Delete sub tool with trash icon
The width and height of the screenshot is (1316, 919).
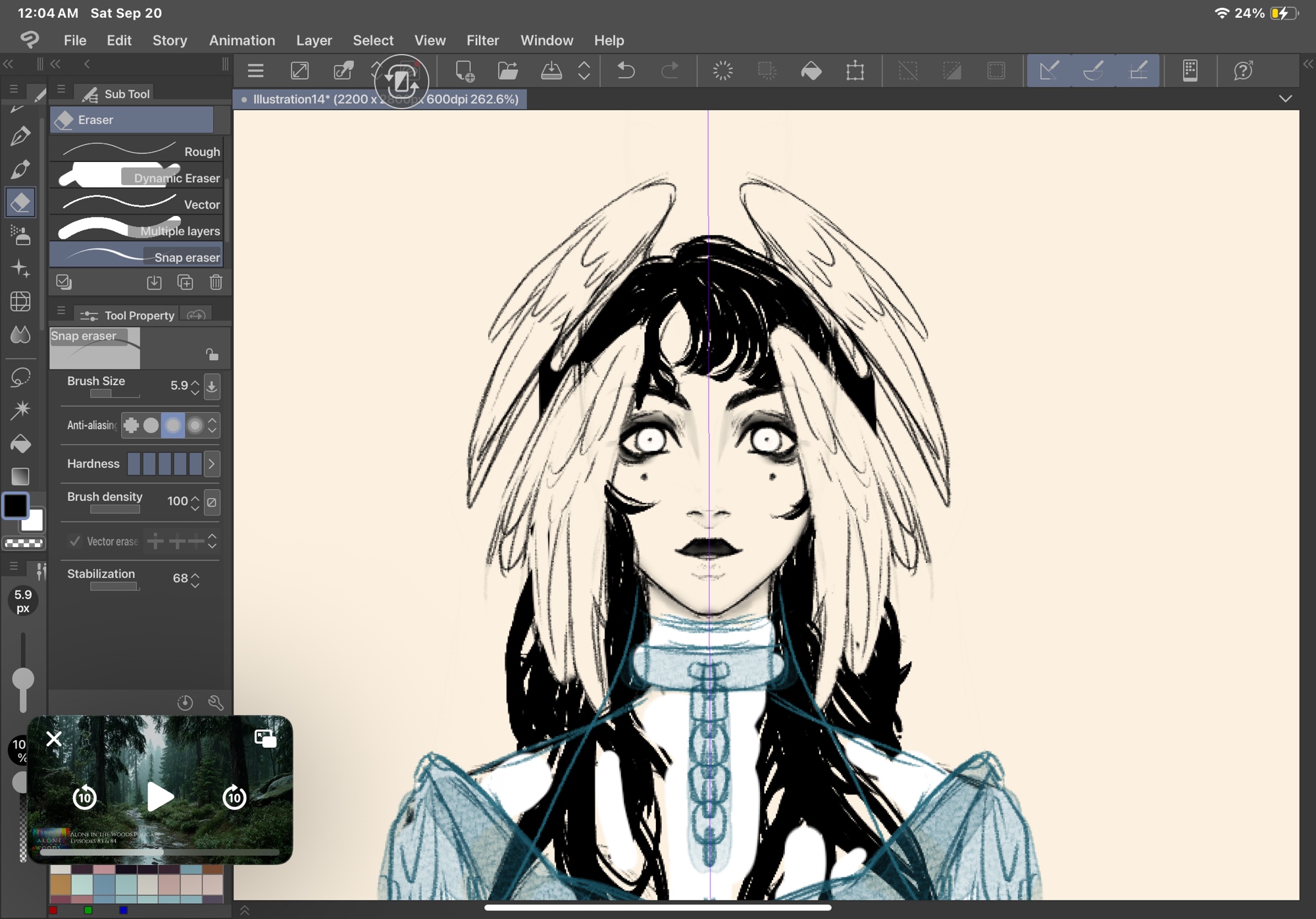click(216, 282)
